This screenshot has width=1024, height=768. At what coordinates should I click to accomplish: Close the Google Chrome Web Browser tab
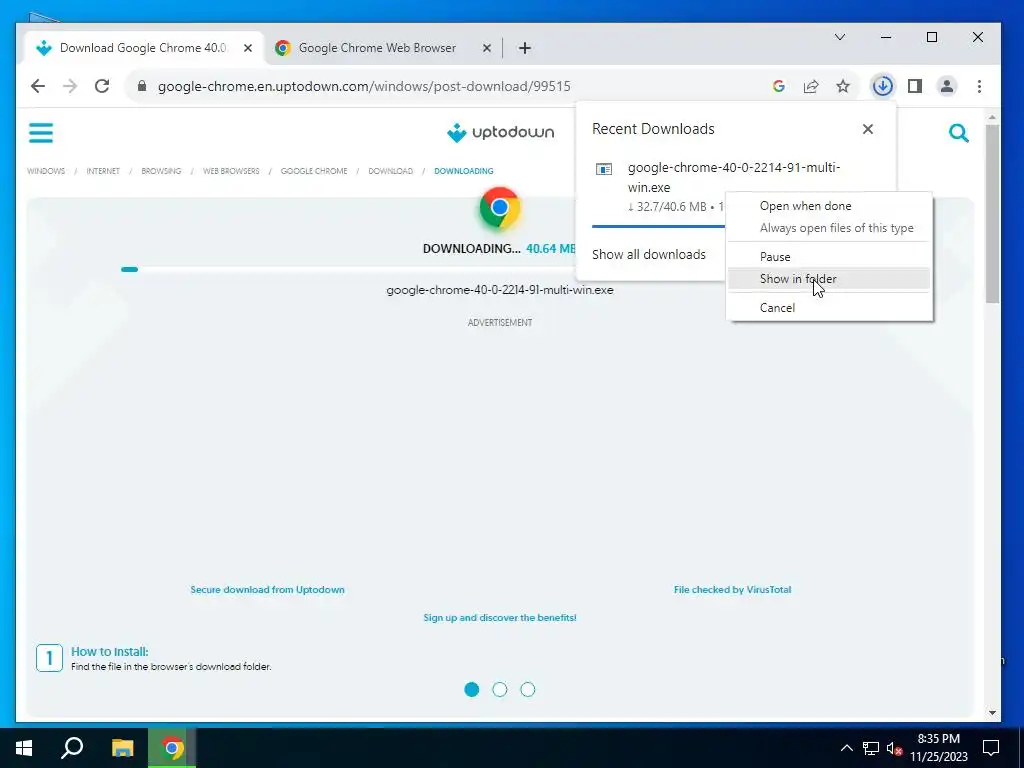[x=487, y=48]
